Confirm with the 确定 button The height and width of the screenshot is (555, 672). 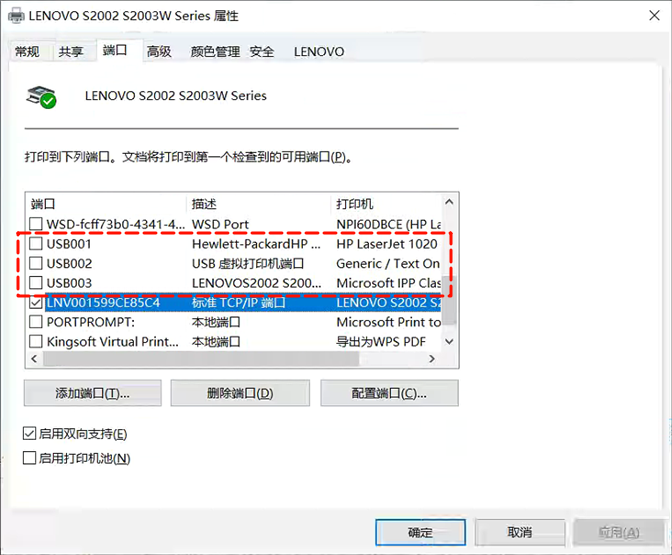[x=420, y=533]
